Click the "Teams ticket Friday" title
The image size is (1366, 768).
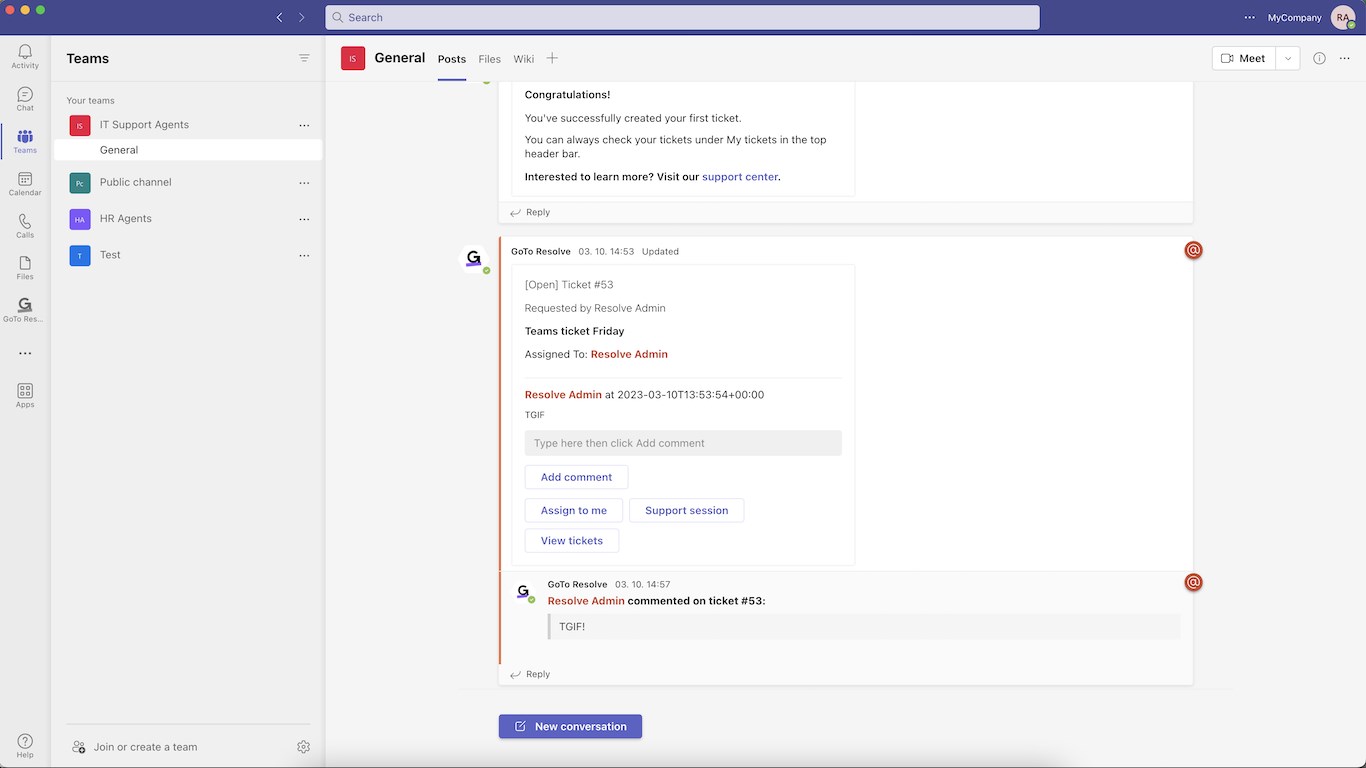click(574, 331)
